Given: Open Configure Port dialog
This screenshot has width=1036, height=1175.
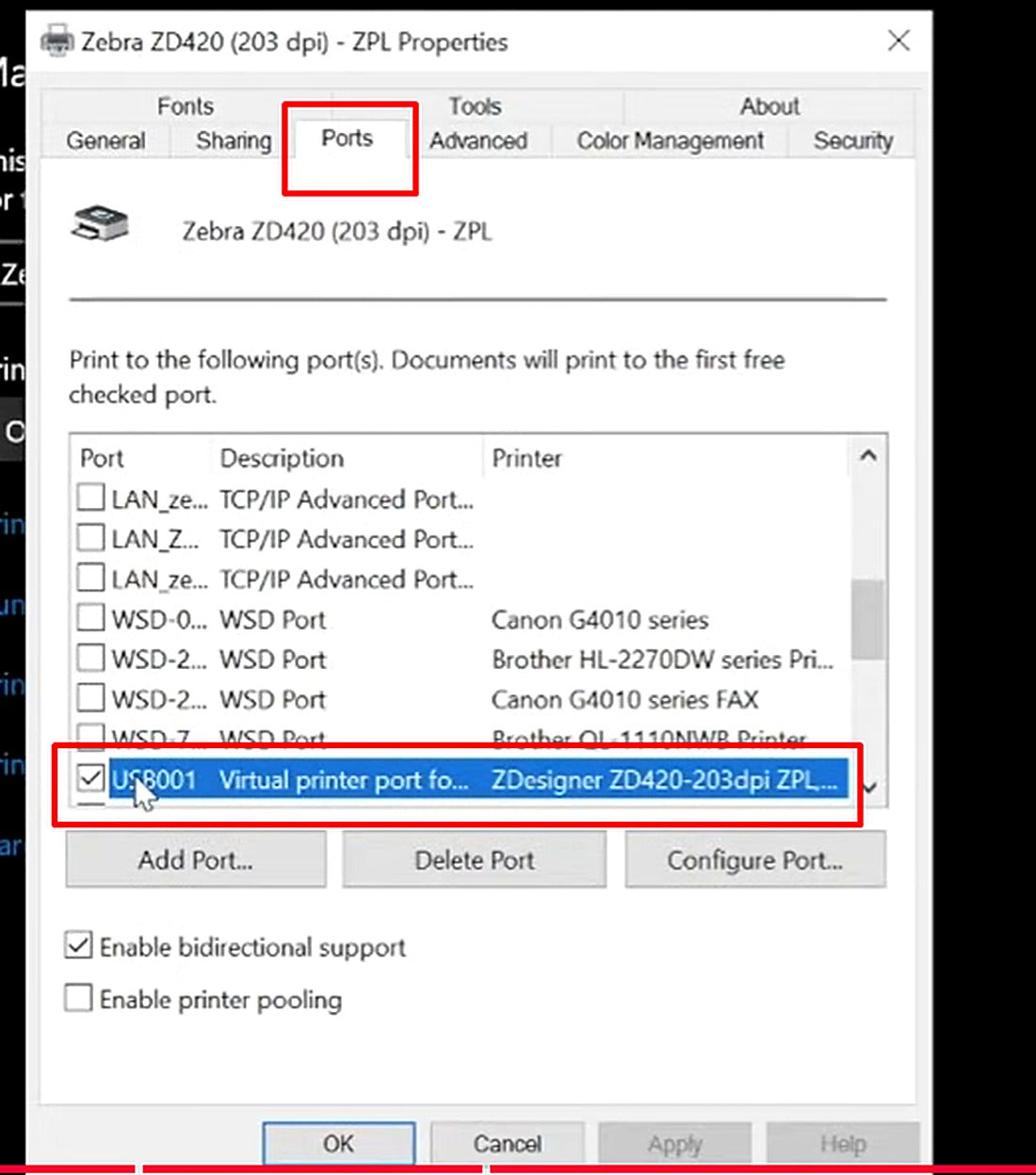Looking at the screenshot, I should (x=755, y=859).
